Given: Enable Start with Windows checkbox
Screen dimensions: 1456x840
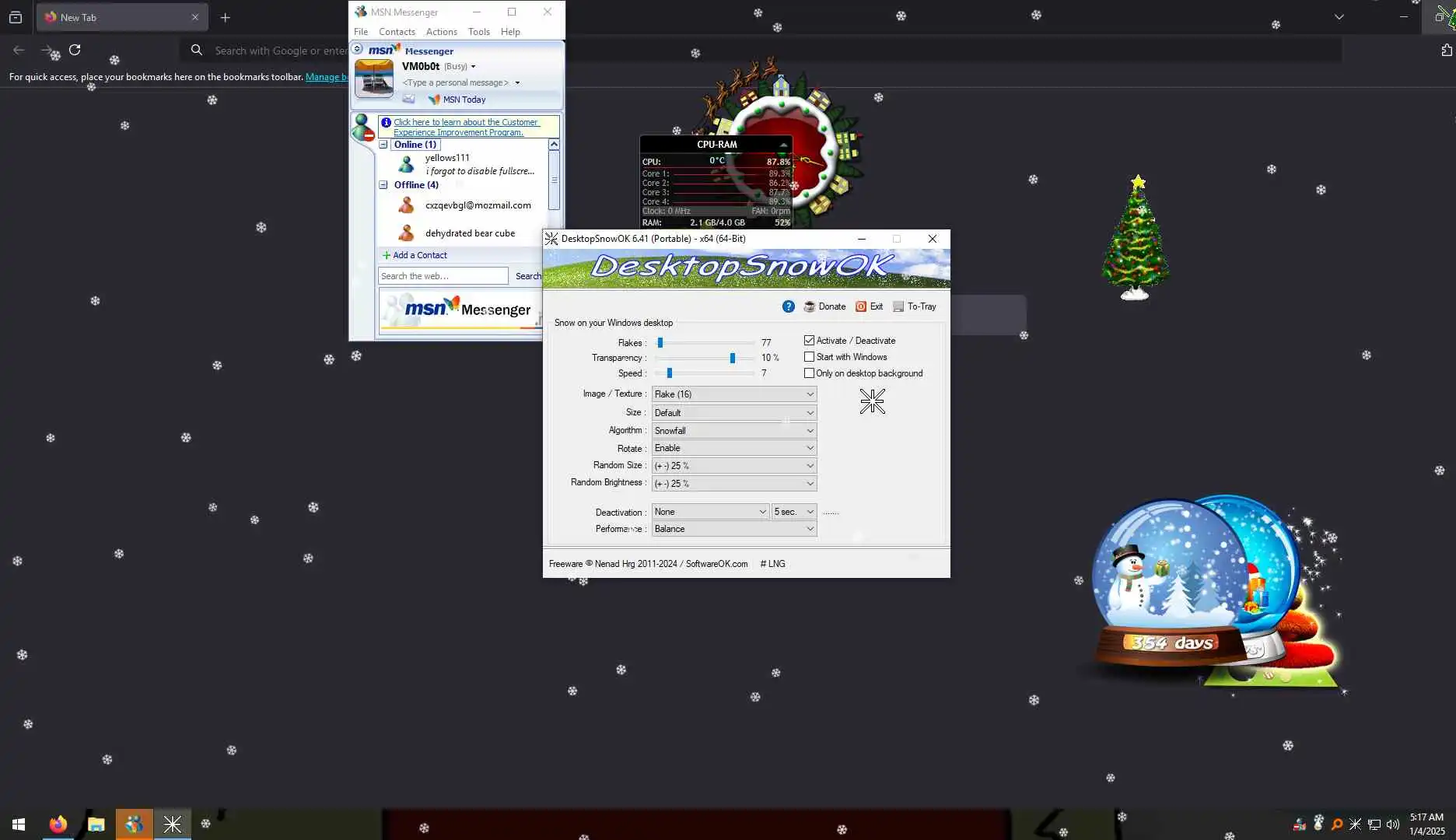Looking at the screenshot, I should (809, 357).
